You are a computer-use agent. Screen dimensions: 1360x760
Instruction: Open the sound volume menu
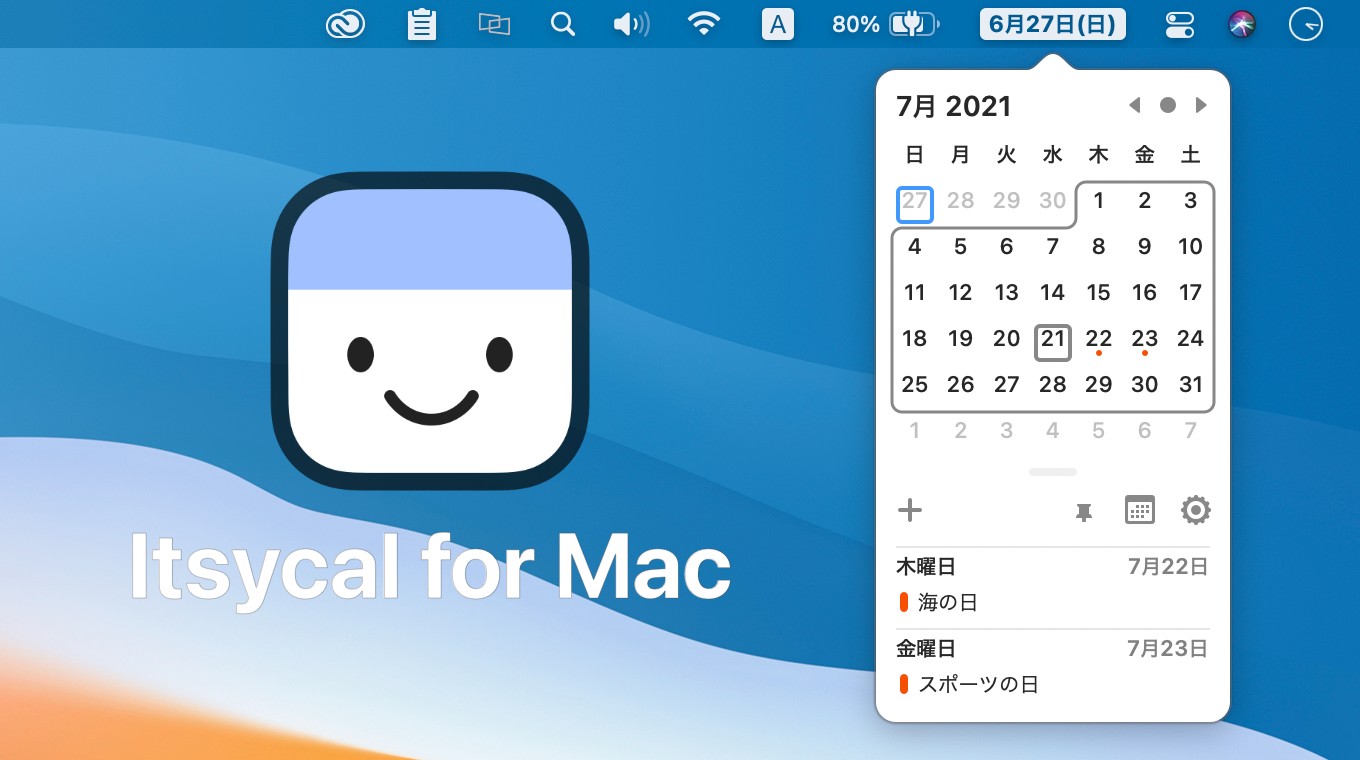click(631, 24)
